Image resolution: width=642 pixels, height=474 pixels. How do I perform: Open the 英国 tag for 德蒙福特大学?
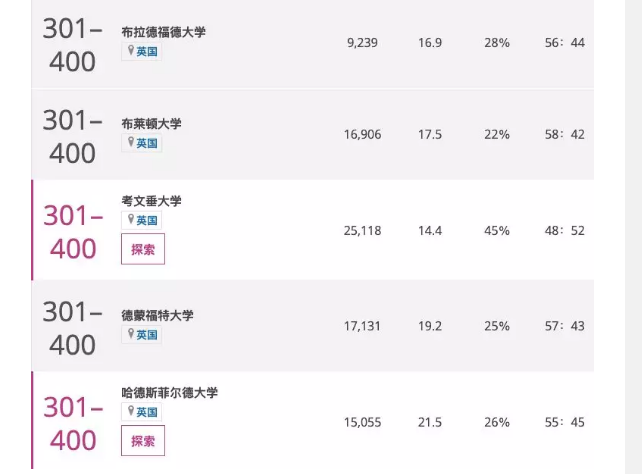pos(142,335)
